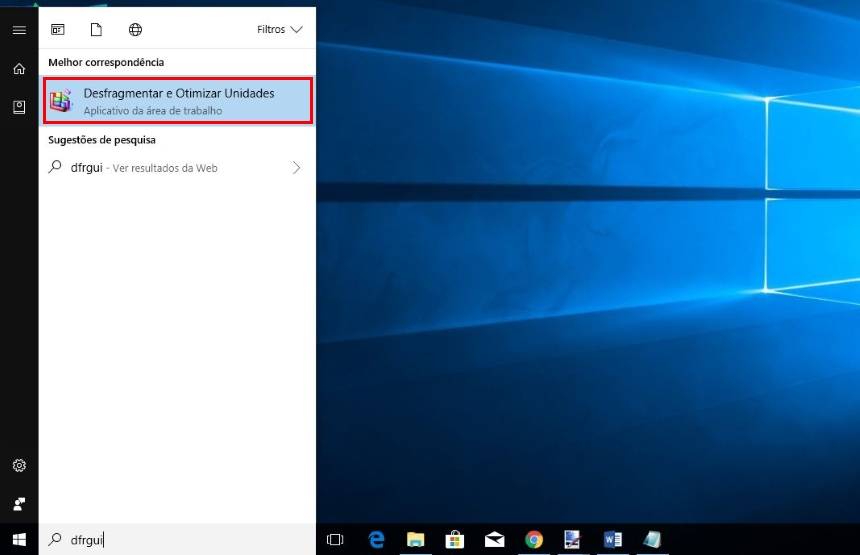This screenshot has height=555, width=860.
Task: Filter search results by Web
Action: [135, 30]
